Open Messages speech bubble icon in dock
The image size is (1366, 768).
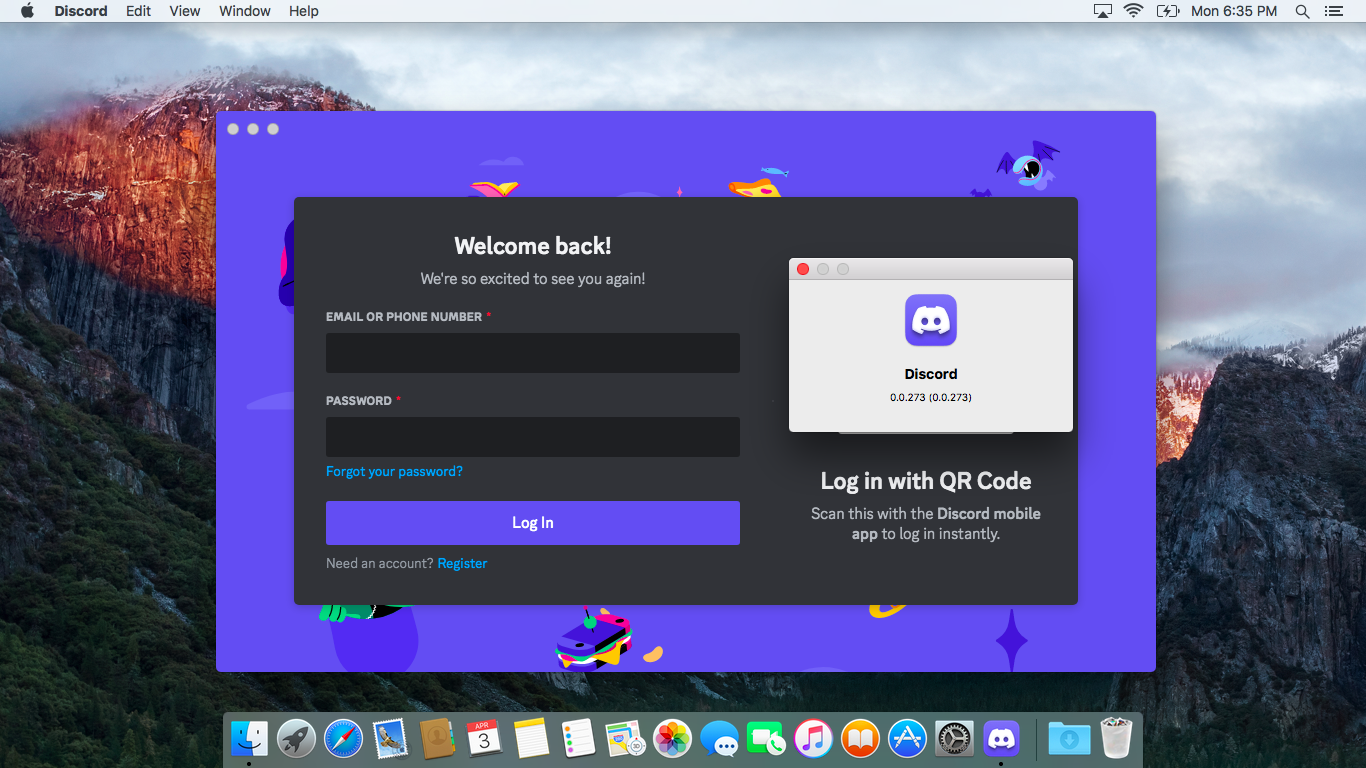point(719,739)
